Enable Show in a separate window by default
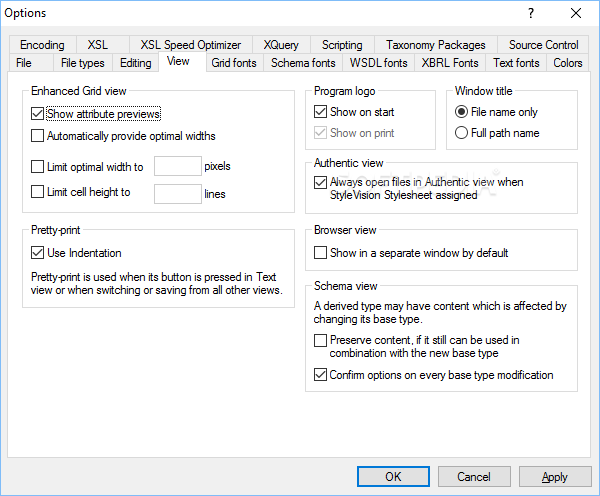 320,253
